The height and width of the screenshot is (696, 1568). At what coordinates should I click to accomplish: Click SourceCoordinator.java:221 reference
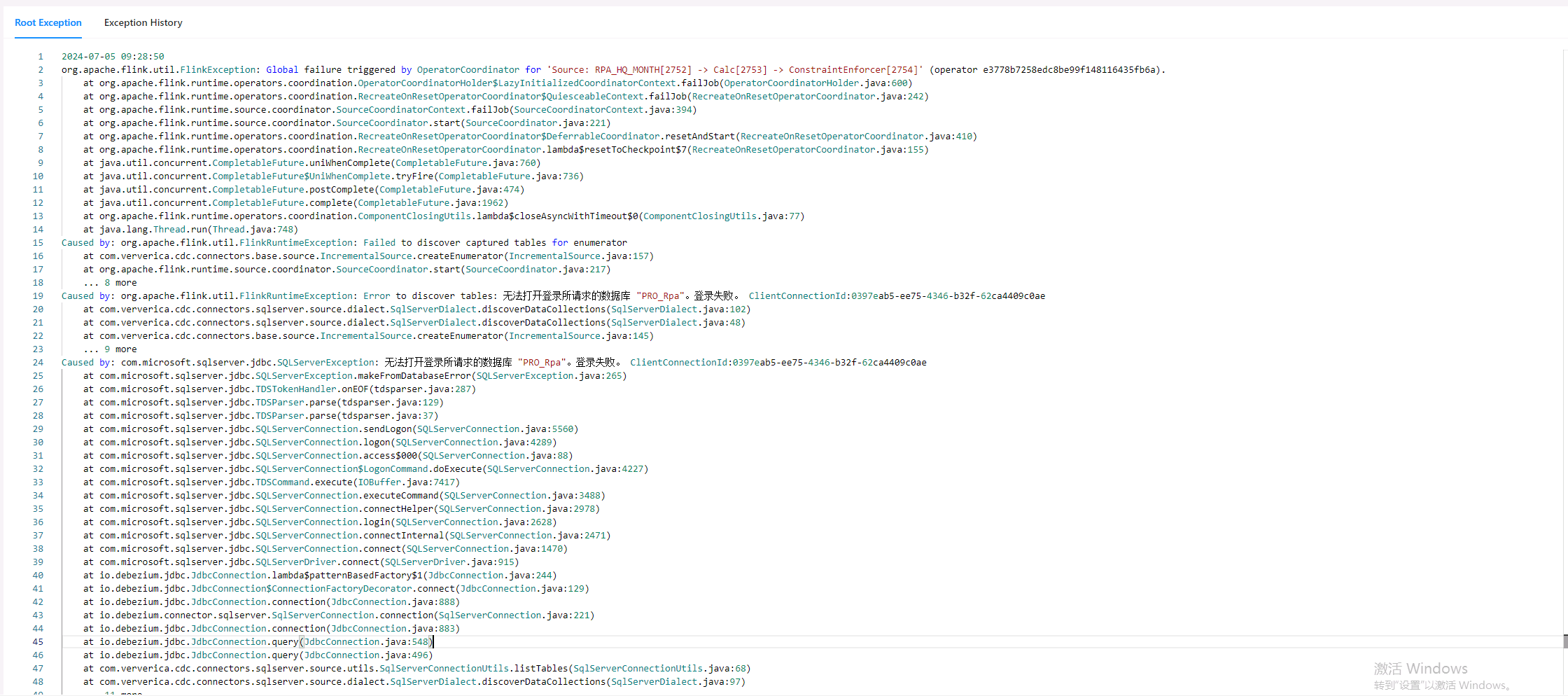535,123
